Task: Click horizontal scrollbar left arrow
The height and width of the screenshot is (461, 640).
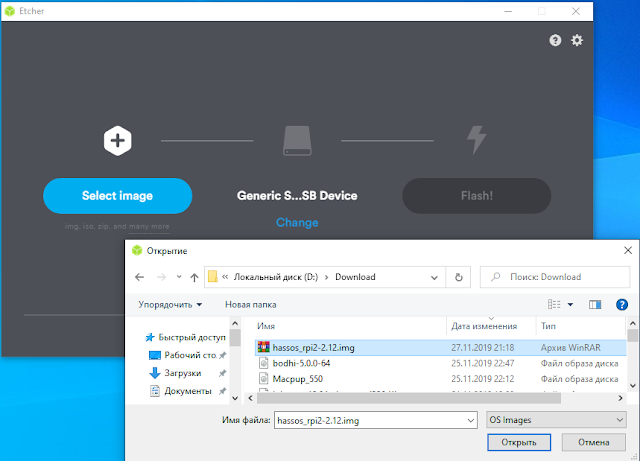Action: coord(250,398)
